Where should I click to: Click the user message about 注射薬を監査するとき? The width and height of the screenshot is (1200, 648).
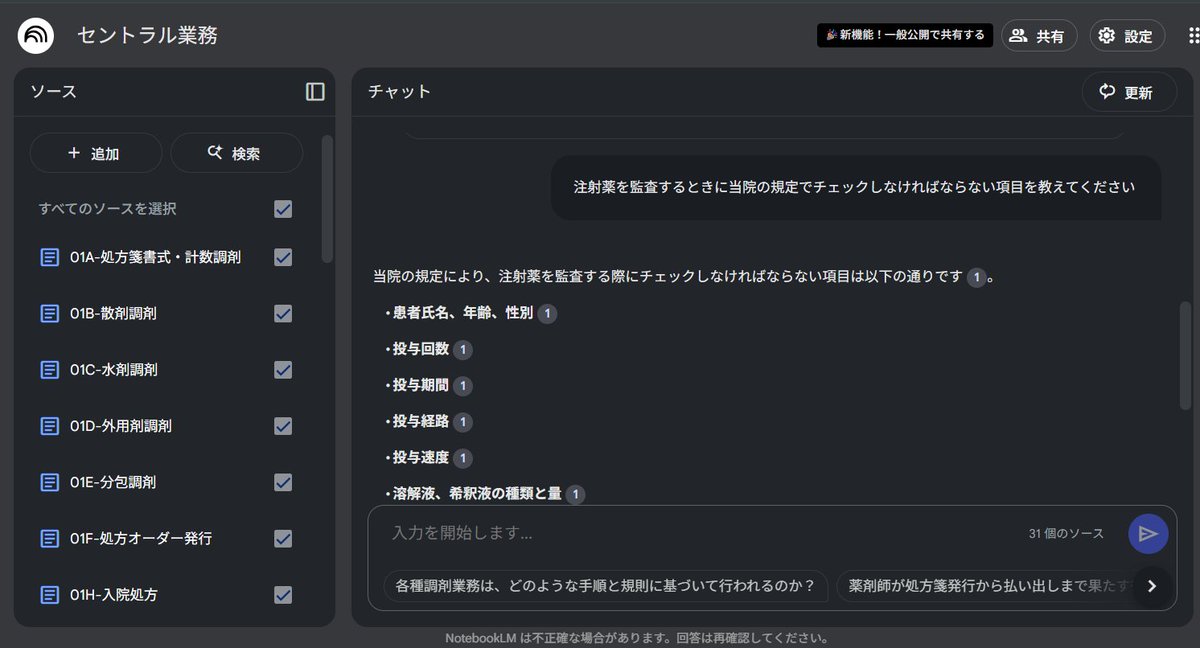[x=856, y=187]
